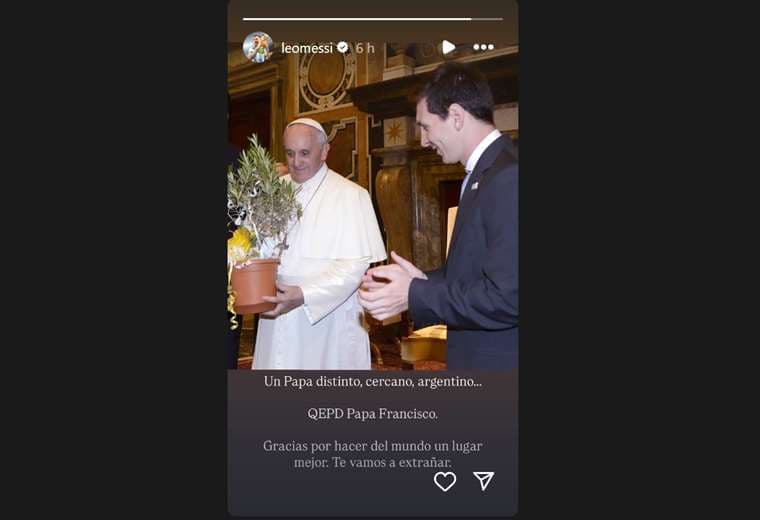This screenshot has height=520, width=760.
Task: Select the "QEPD Papa Francisco." caption line
Action: tap(372, 414)
